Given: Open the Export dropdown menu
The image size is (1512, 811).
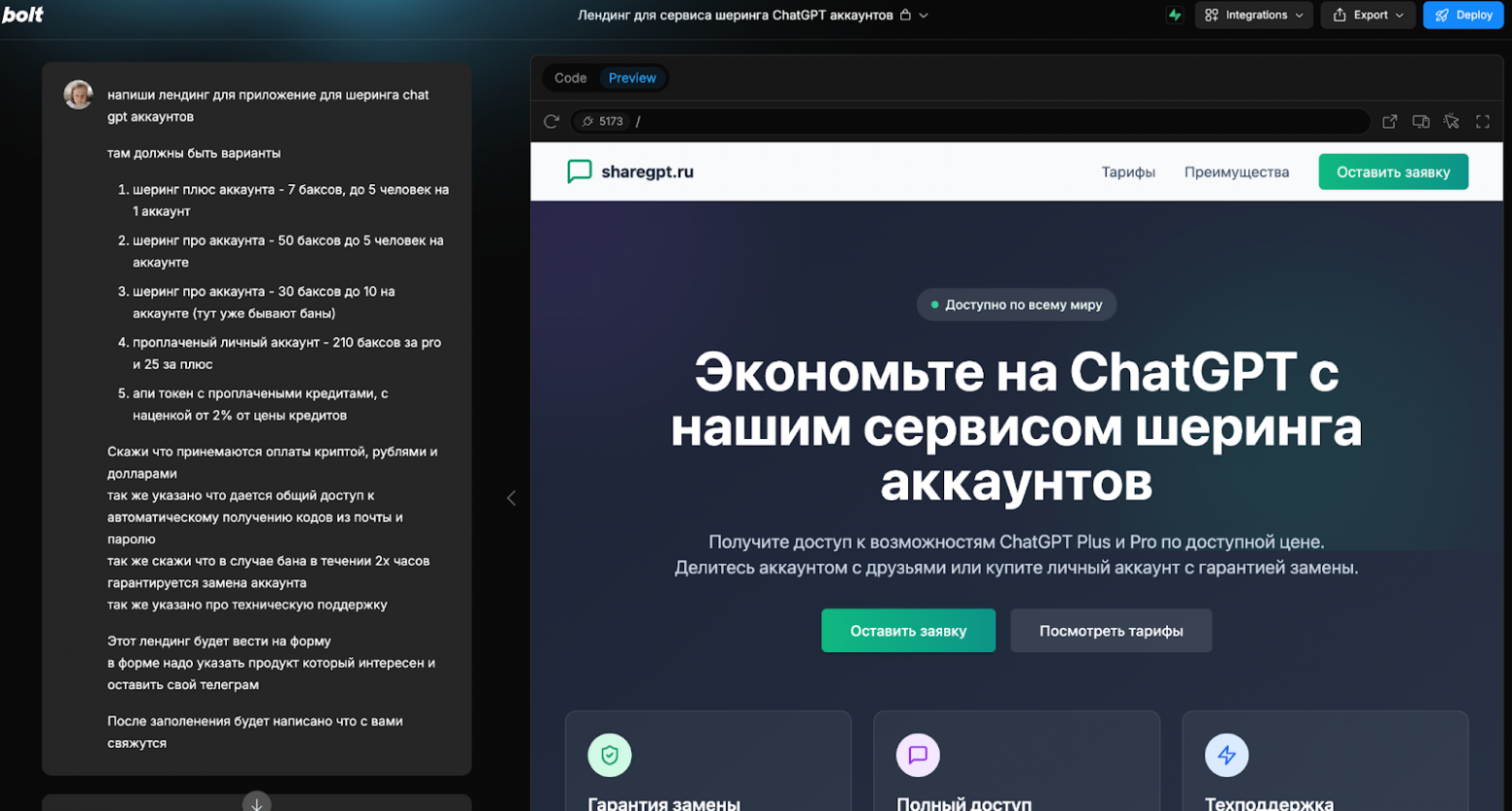Looking at the screenshot, I should [1368, 15].
